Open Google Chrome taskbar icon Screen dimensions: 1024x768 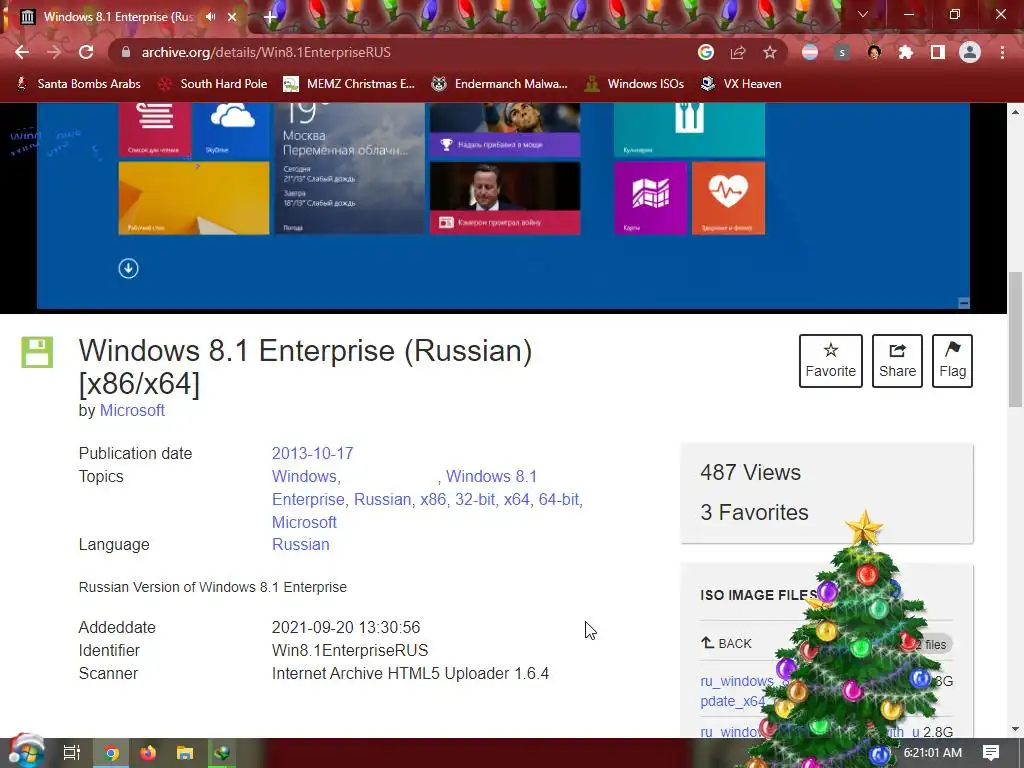[x=111, y=753]
